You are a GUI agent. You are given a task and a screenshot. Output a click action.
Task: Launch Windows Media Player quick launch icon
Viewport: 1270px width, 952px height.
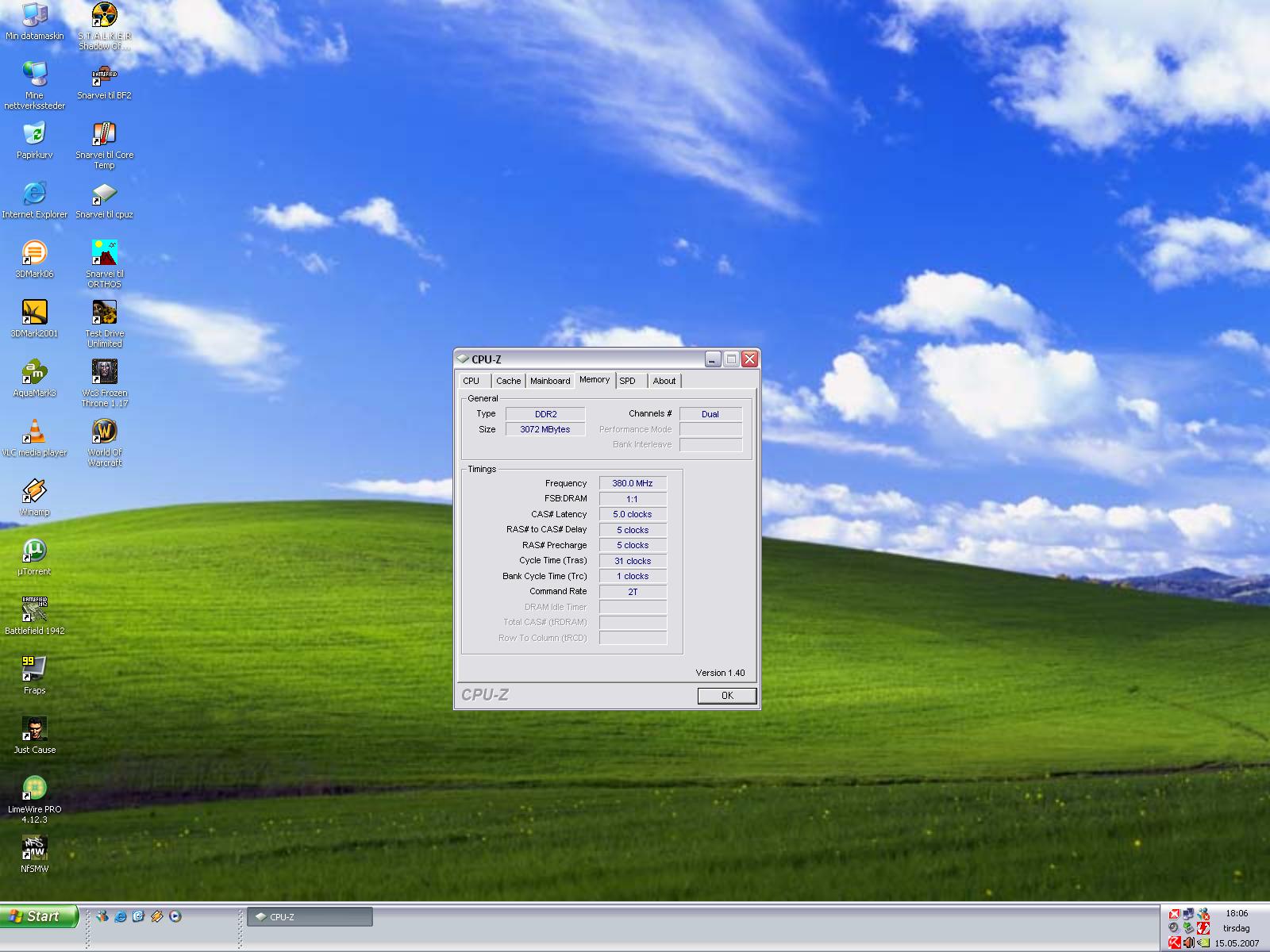tap(175, 916)
